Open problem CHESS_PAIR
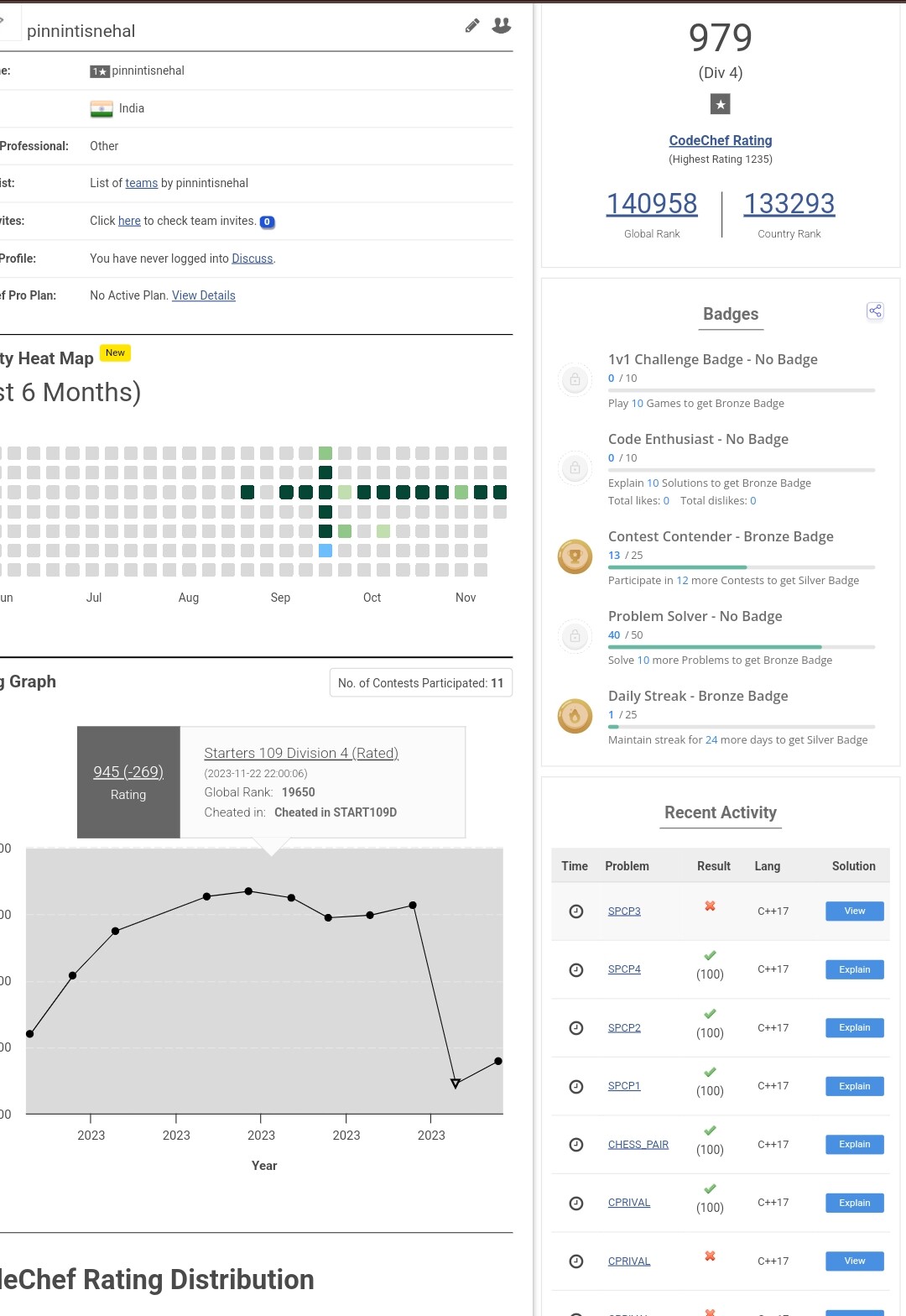The height and width of the screenshot is (1316, 906). (x=638, y=1145)
